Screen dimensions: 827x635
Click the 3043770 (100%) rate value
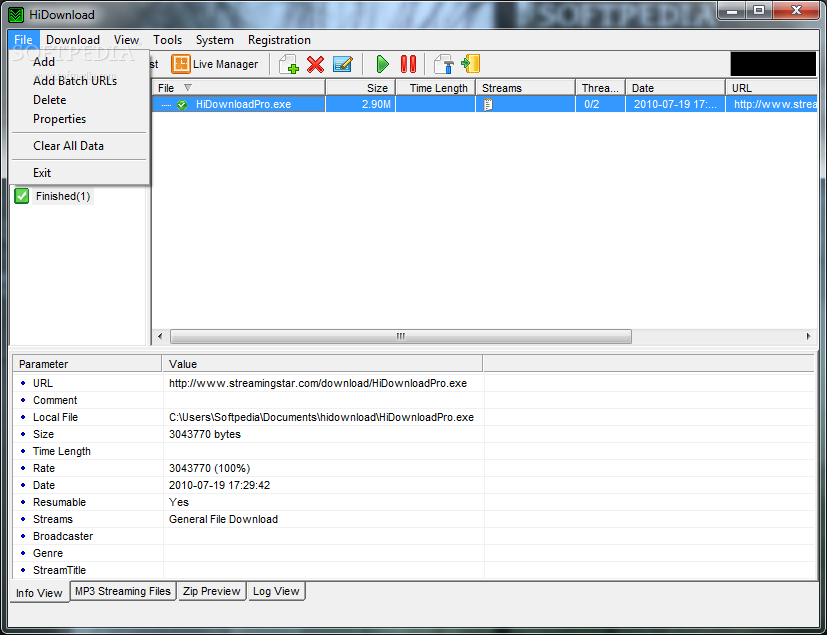click(209, 468)
